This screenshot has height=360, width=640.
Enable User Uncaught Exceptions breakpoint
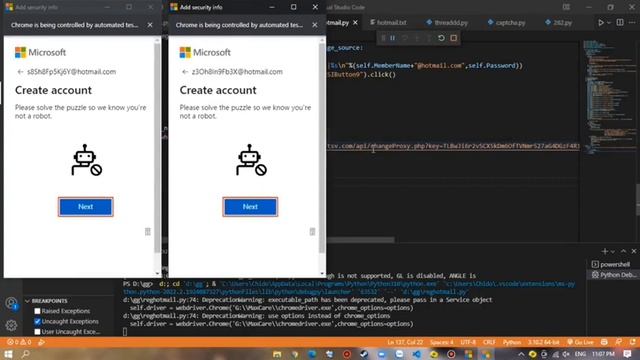(37, 332)
